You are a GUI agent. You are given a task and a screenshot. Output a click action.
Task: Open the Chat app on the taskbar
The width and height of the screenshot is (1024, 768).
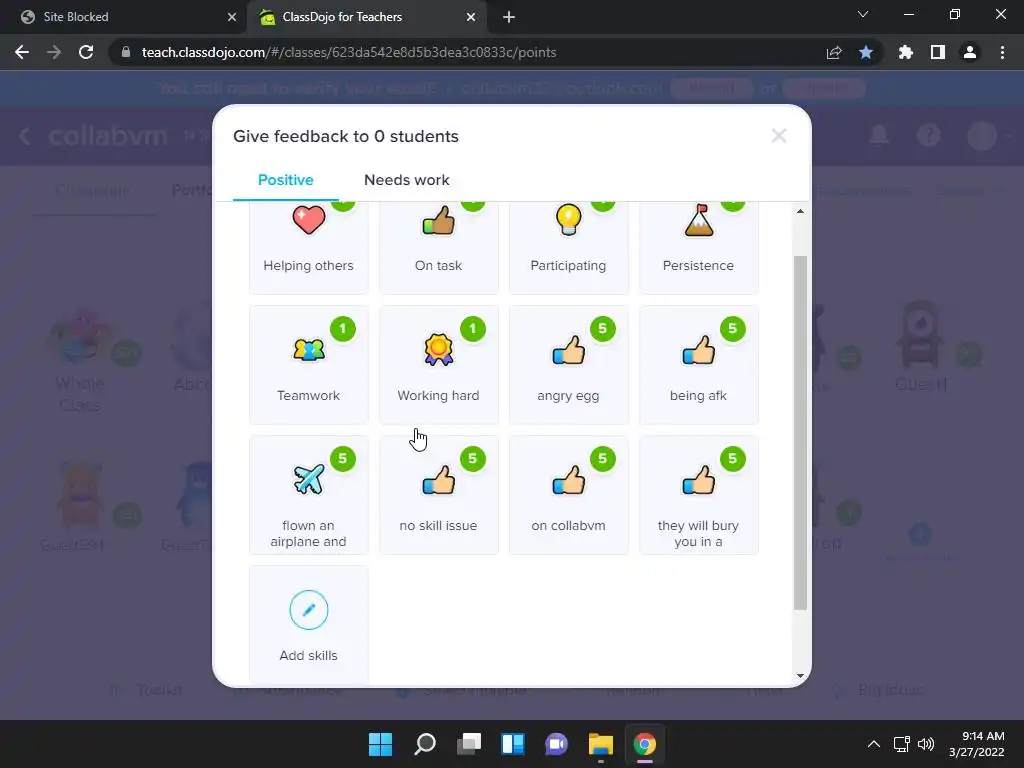556,744
